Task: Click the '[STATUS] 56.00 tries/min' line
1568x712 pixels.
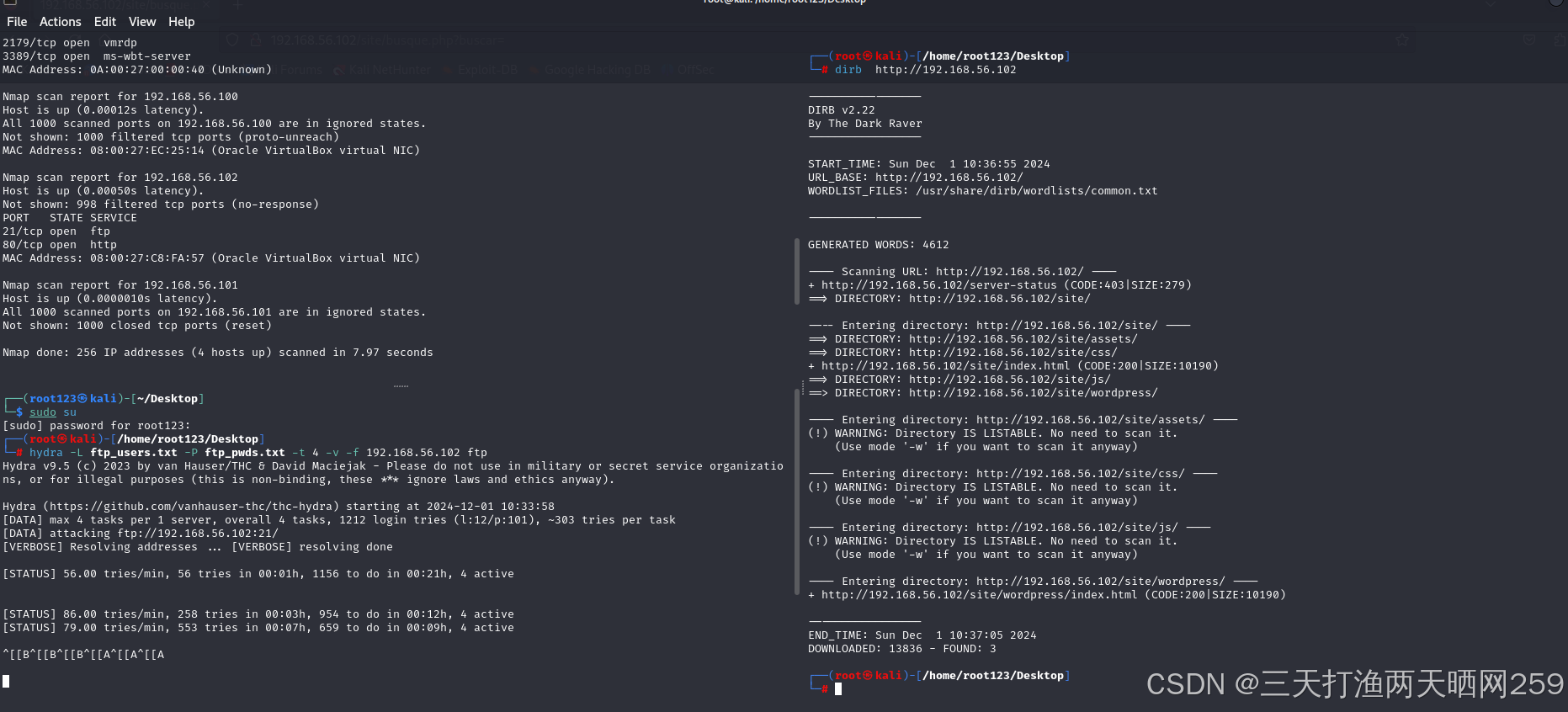Action: pos(258,574)
